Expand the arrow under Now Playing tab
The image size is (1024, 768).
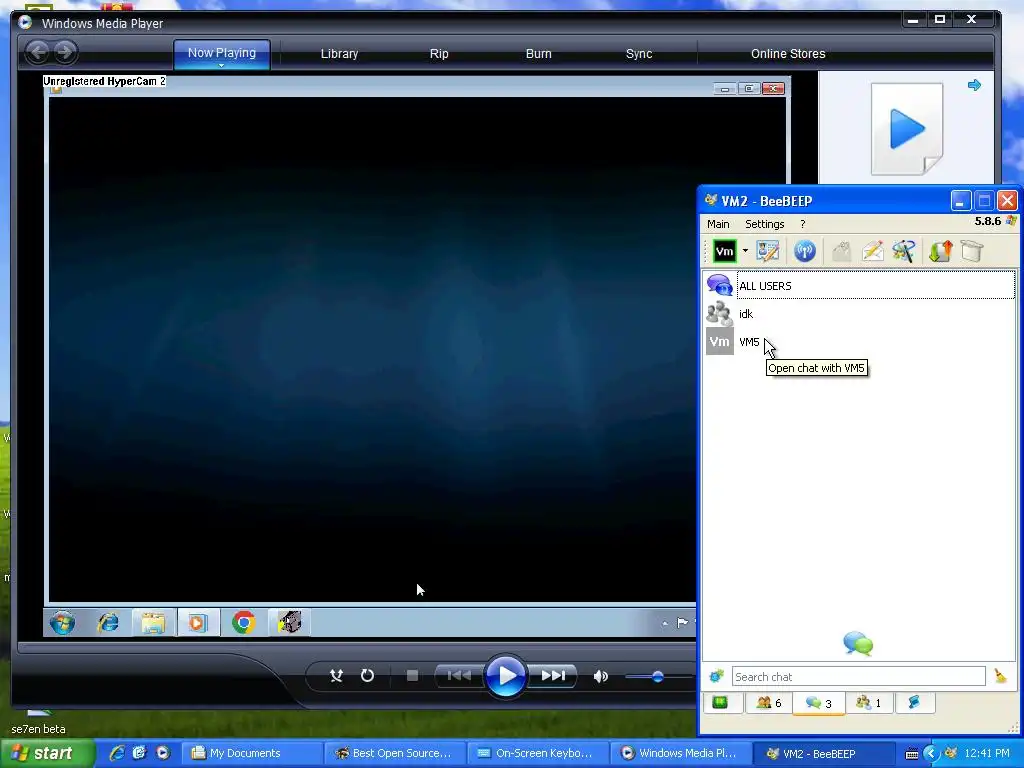[221, 65]
